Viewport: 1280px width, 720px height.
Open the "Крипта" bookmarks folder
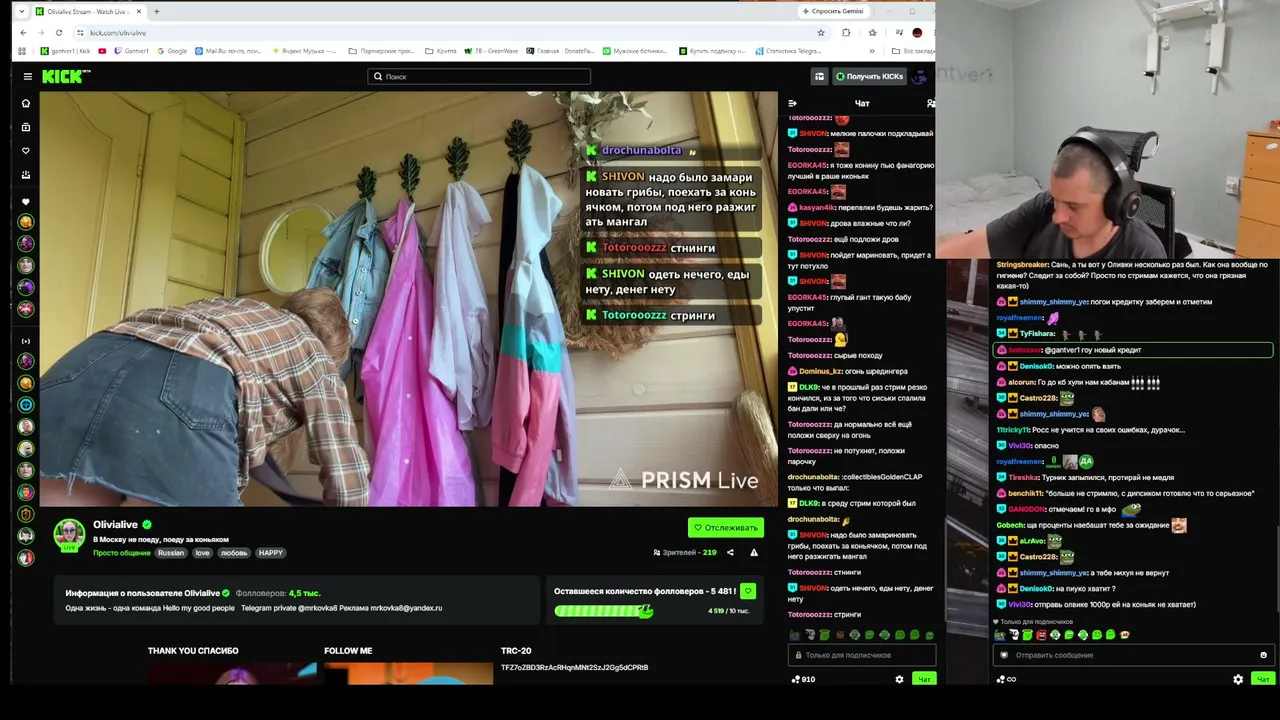(443, 51)
